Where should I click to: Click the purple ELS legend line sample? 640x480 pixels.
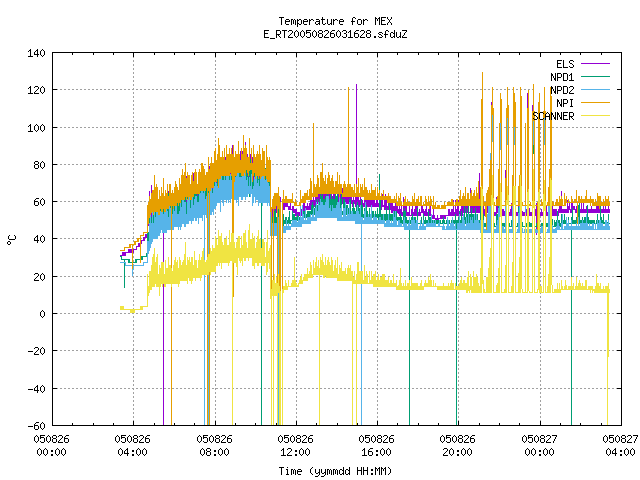[x=595, y=64]
